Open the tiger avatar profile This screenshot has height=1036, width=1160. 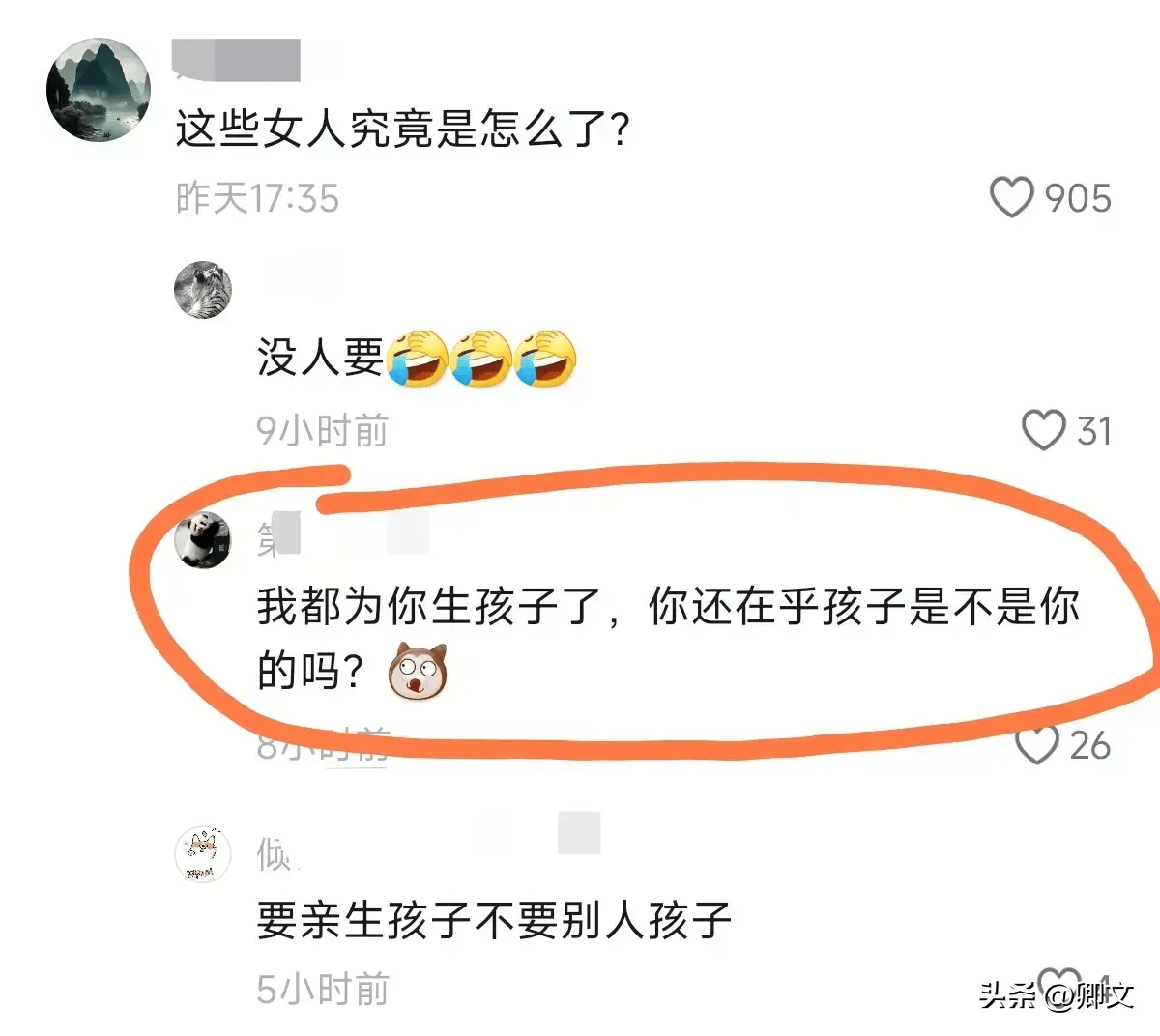(203, 290)
